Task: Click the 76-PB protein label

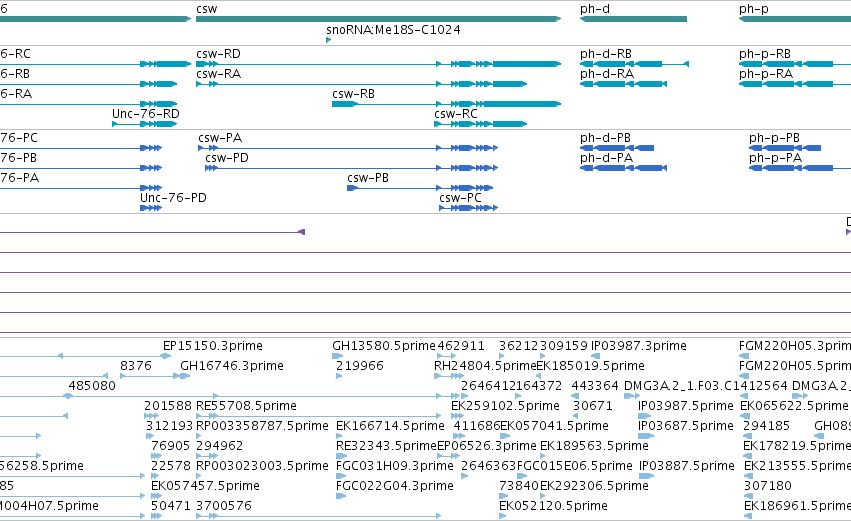Action: pos(18,158)
